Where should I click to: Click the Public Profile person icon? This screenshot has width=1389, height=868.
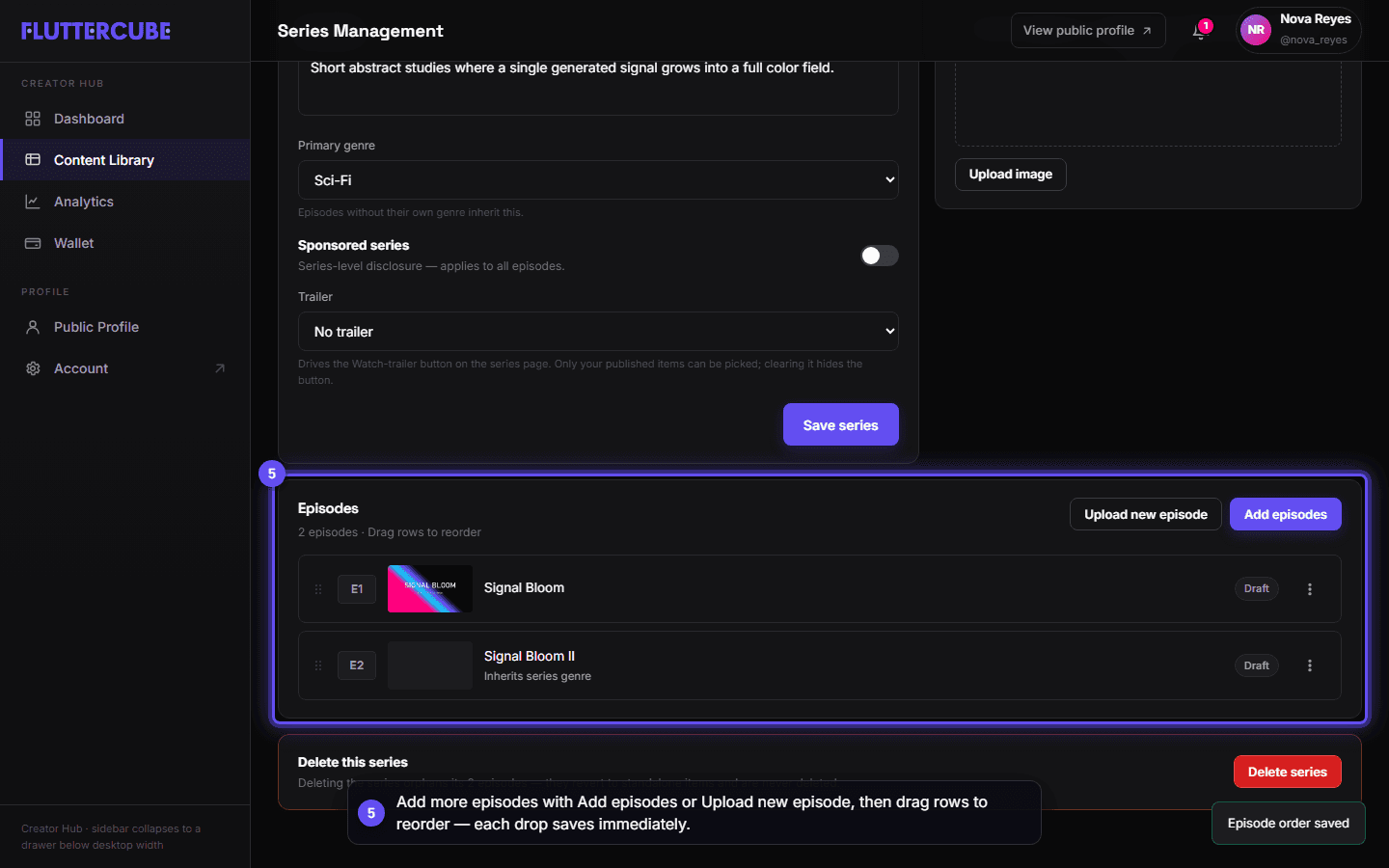[x=33, y=327]
